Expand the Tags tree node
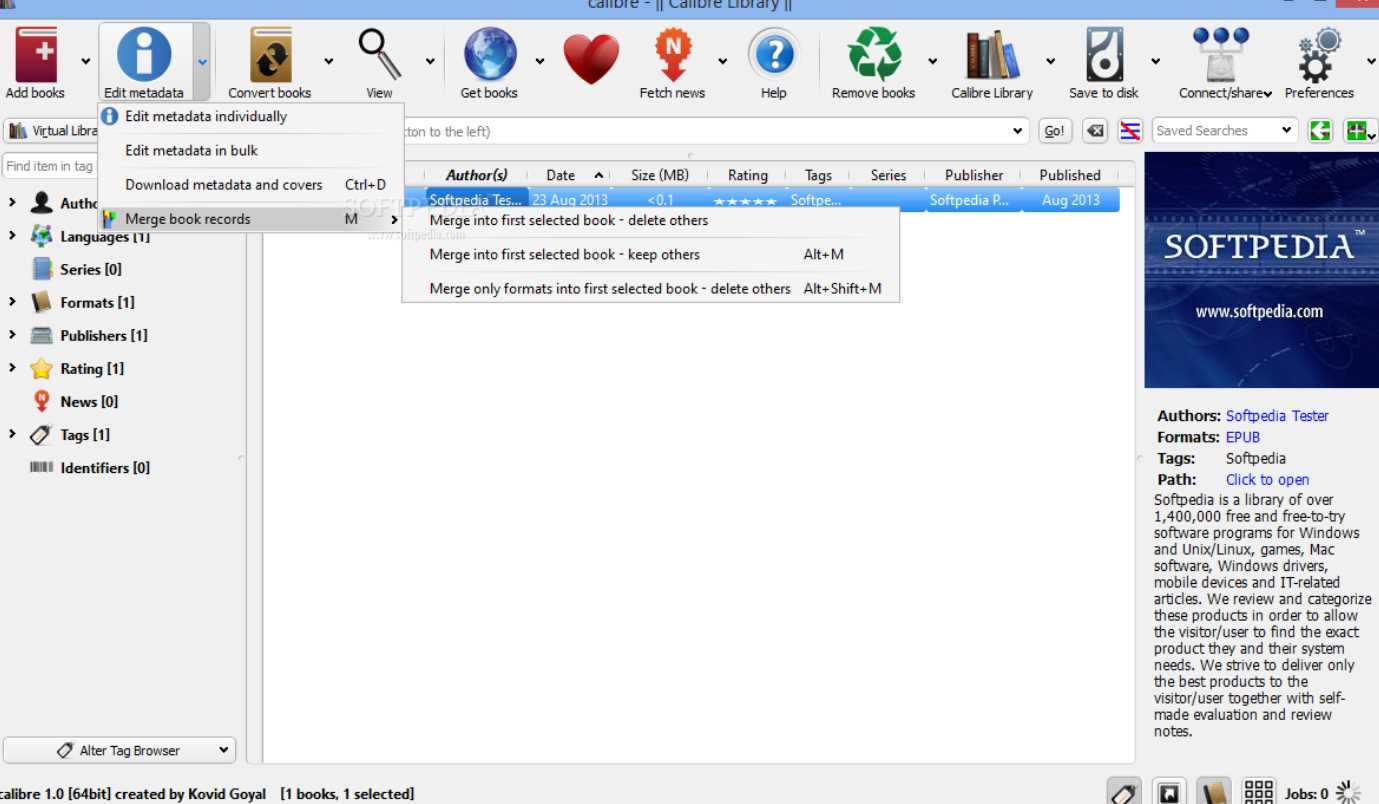The width and height of the screenshot is (1379, 804). [x=12, y=434]
